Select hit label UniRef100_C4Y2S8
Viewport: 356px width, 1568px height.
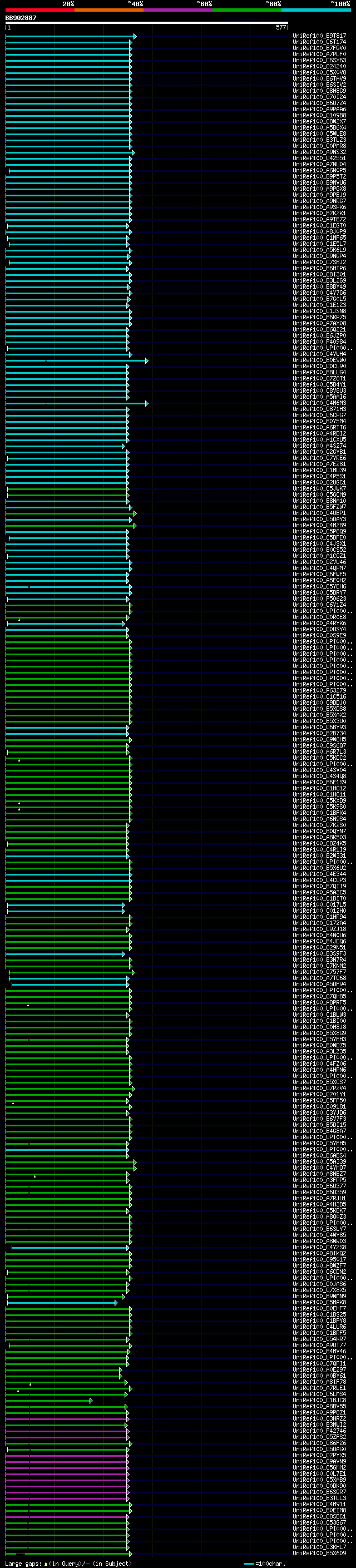(319, 1247)
